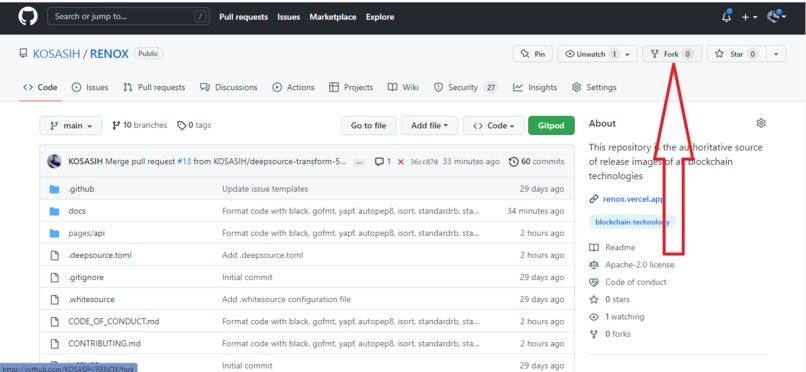This screenshot has width=806, height=372.
Task: Open the Projects tab
Action: (351, 87)
